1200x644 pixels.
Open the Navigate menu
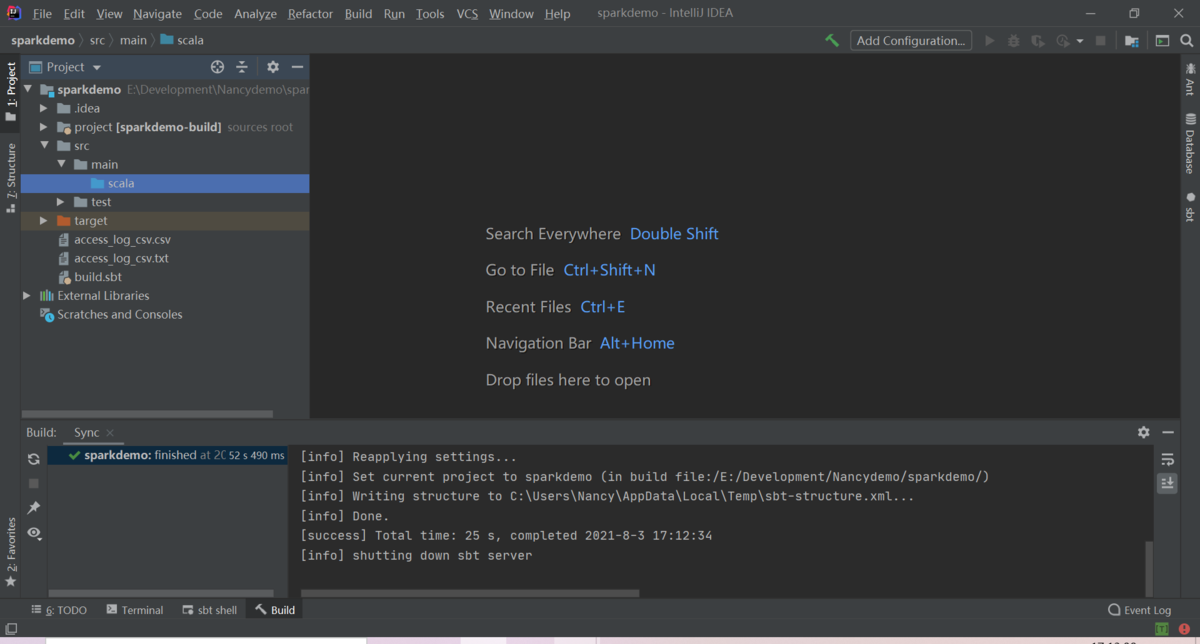pos(157,14)
